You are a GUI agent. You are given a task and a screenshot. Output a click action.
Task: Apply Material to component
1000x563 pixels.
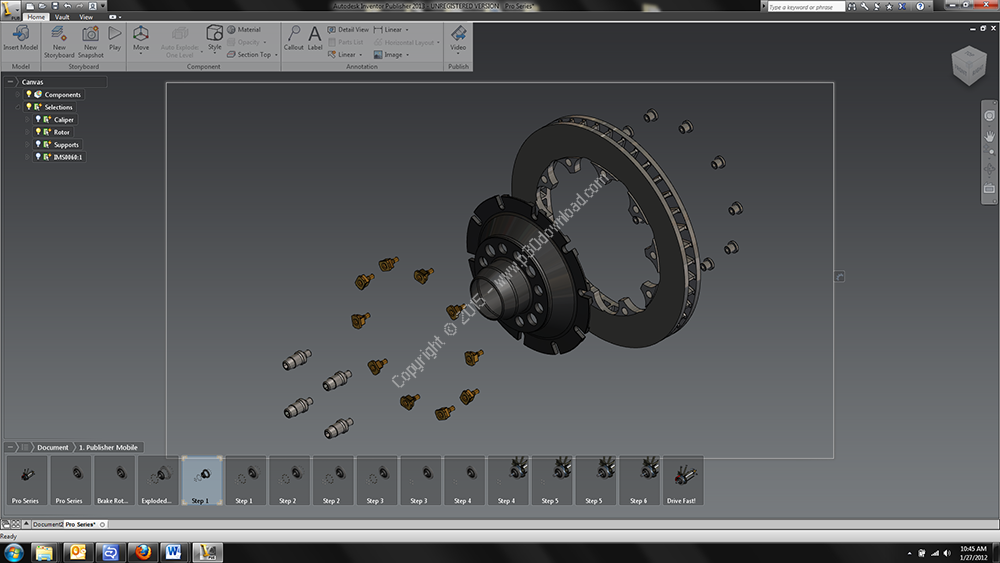coord(244,29)
